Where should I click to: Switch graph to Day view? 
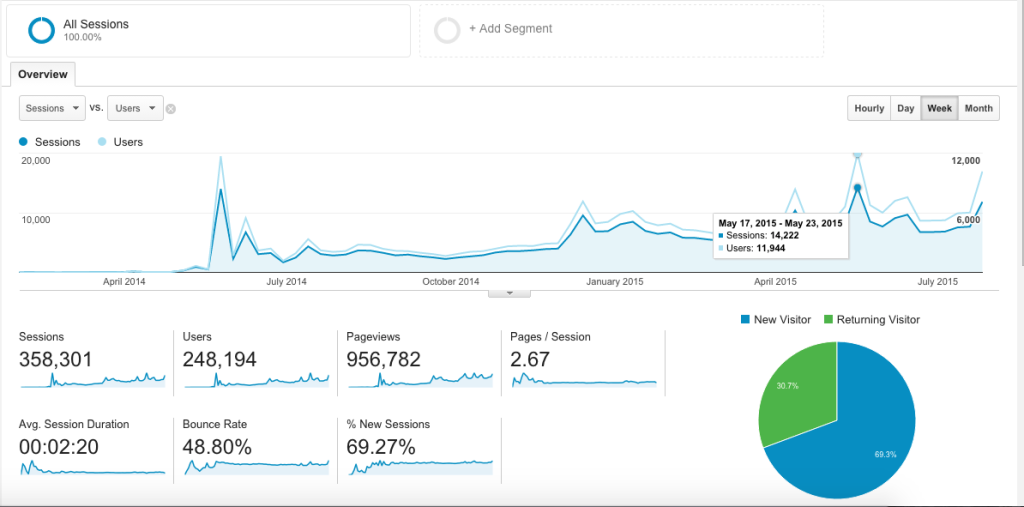905,108
